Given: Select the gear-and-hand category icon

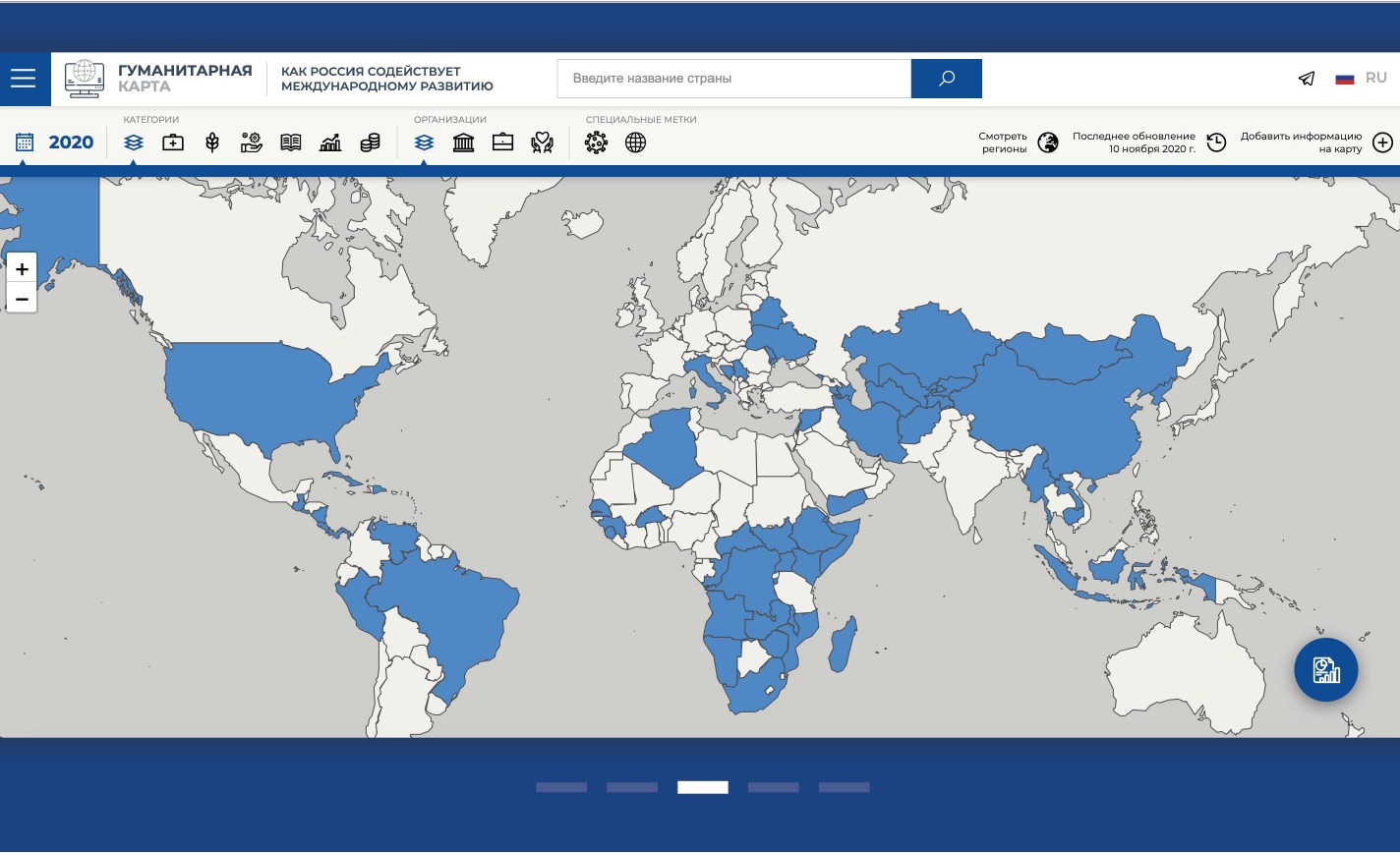Looking at the screenshot, I should coord(252,142).
